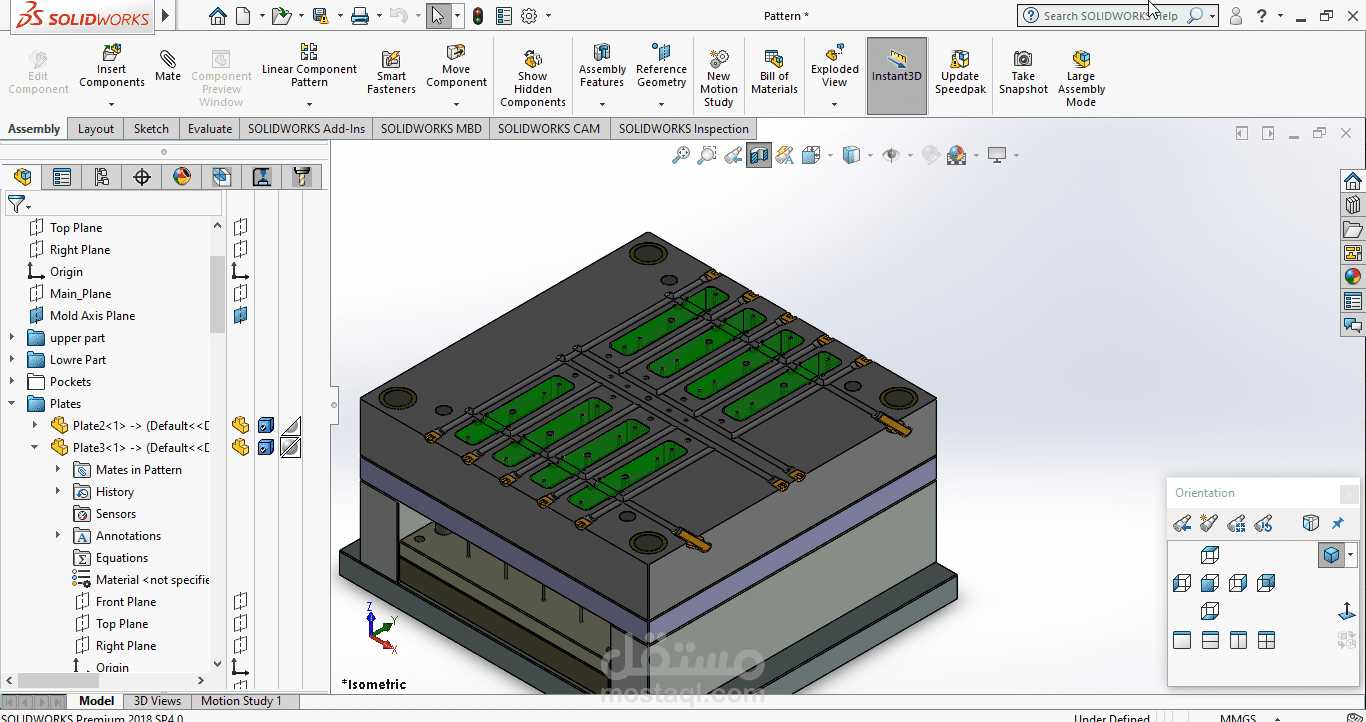Viewport: 1366px width, 722px height.
Task: Select Bottom view cube in Orientation
Action: pyautogui.click(x=1210, y=611)
